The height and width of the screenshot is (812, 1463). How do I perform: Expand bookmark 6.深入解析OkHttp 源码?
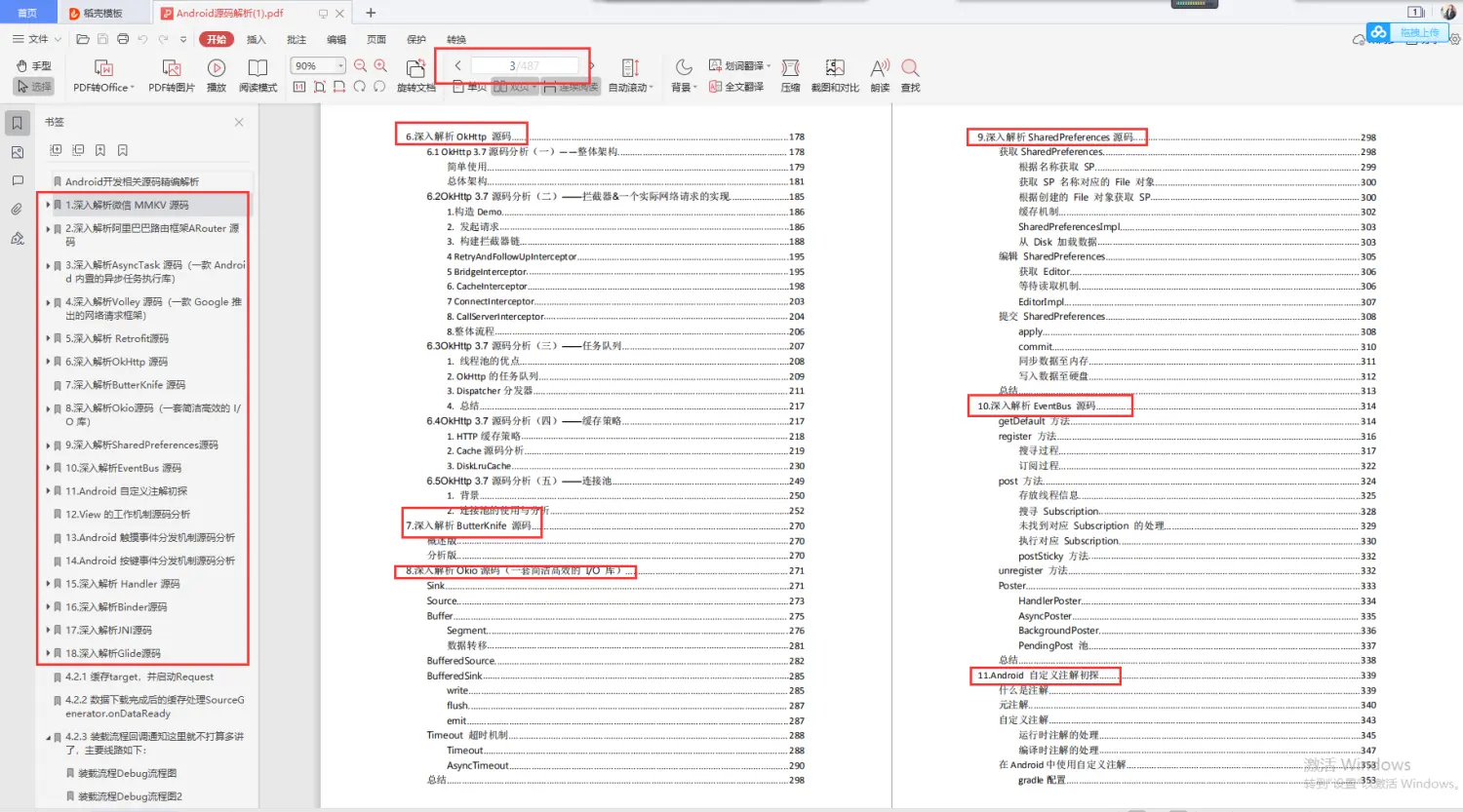click(48, 362)
